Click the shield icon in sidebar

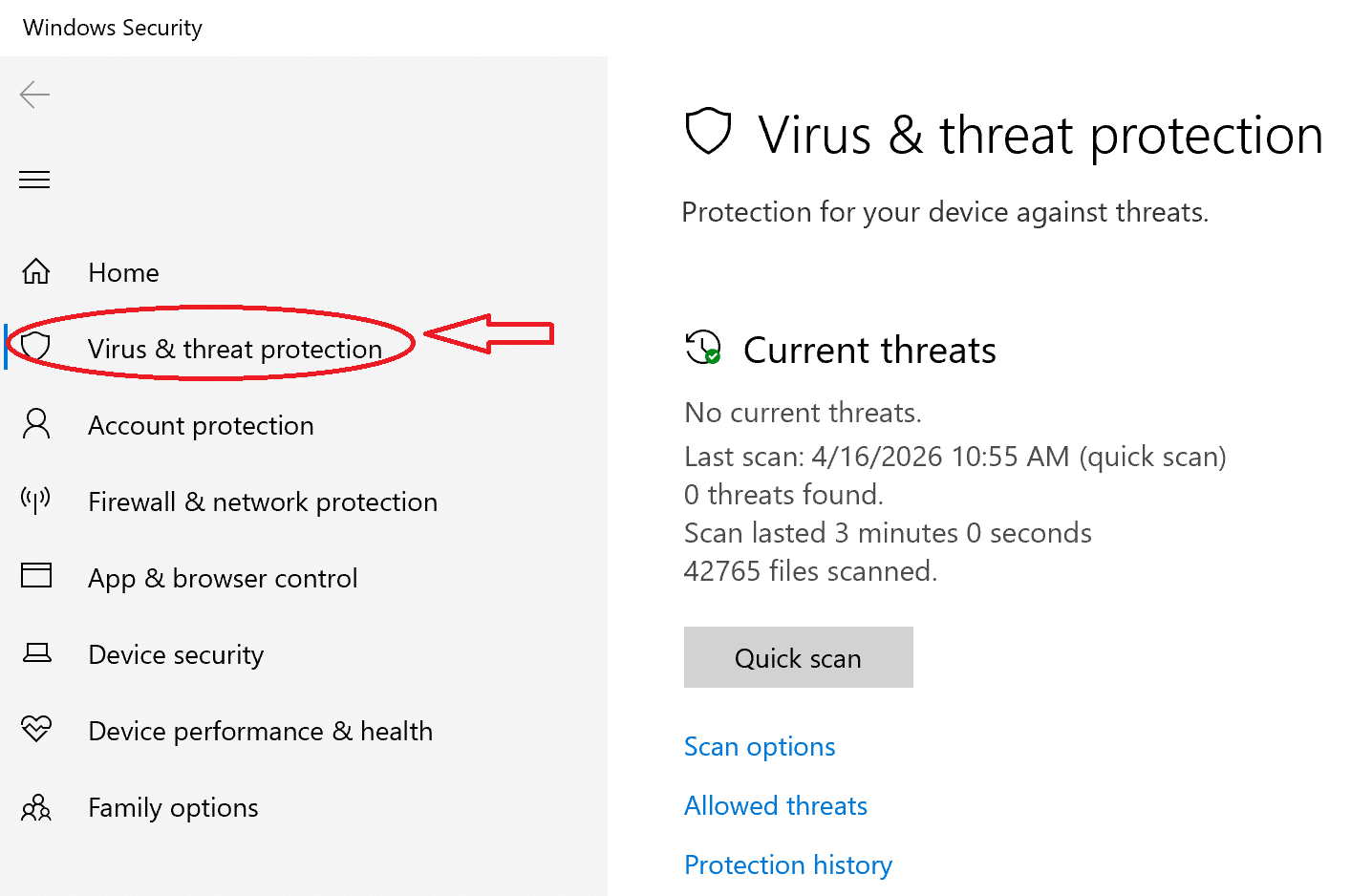(36, 347)
